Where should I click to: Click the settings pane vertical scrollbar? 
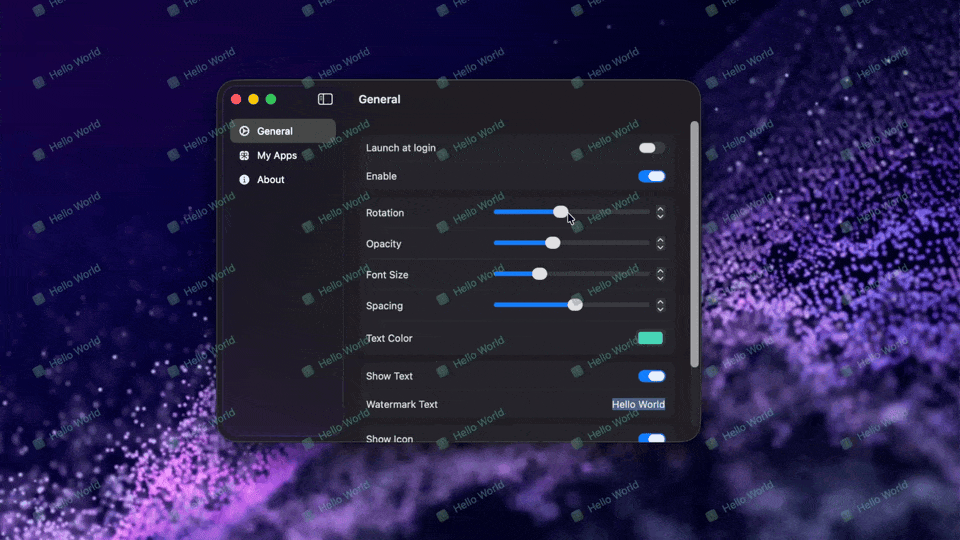click(x=694, y=244)
